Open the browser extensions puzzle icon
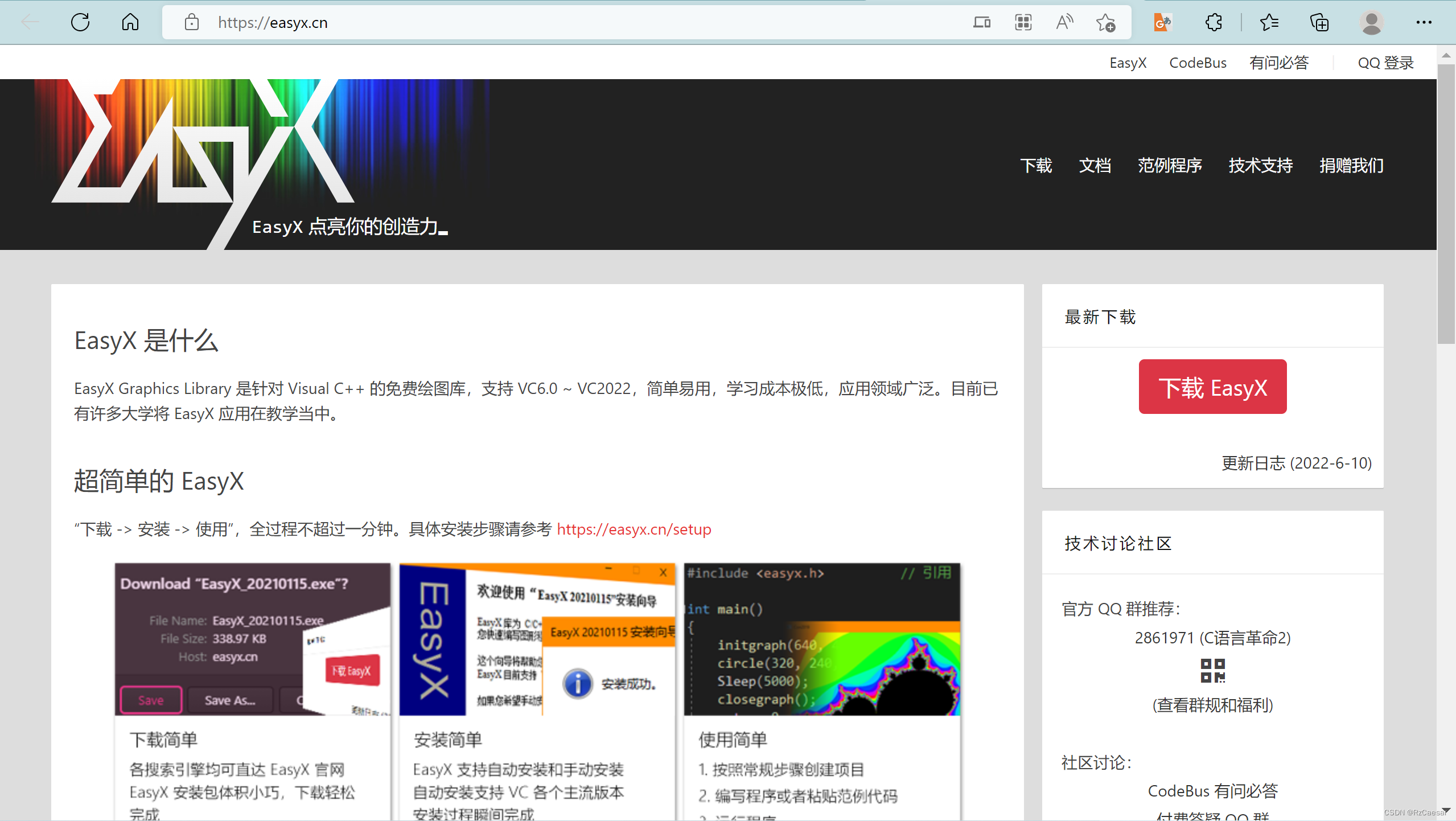The width and height of the screenshot is (1456, 821). [x=1214, y=23]
